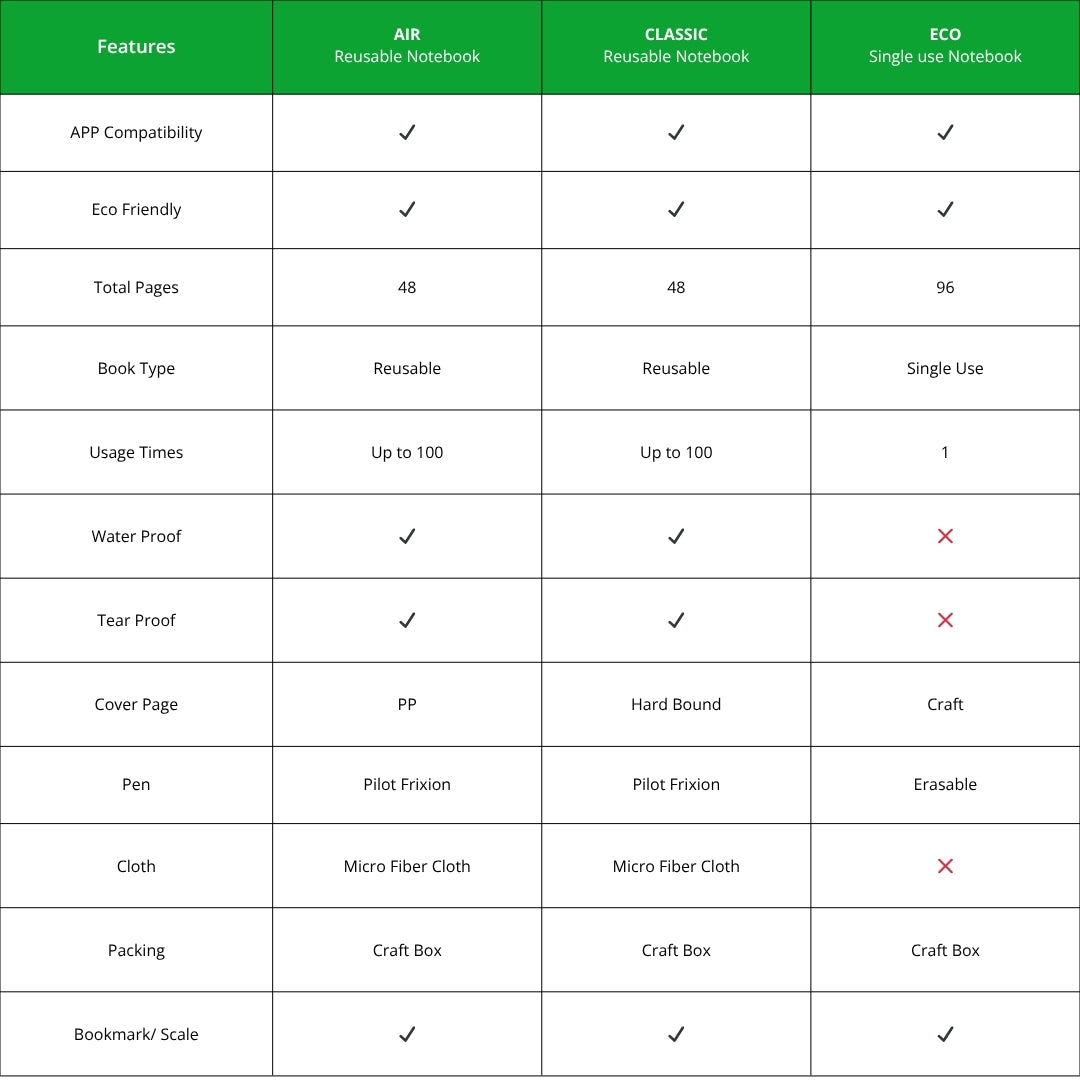1080x1080 pixels.
Task: Click the AIR Pilot Frixion pen cell
Action: (x=407, y=784)
